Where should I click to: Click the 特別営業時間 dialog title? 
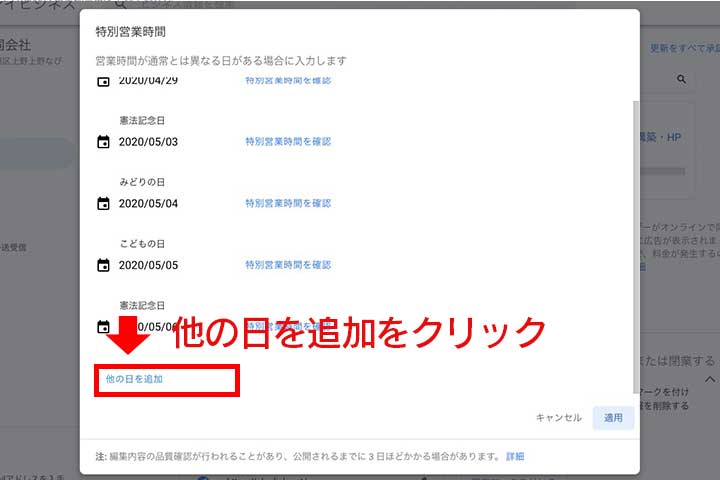tap(130, 32)
